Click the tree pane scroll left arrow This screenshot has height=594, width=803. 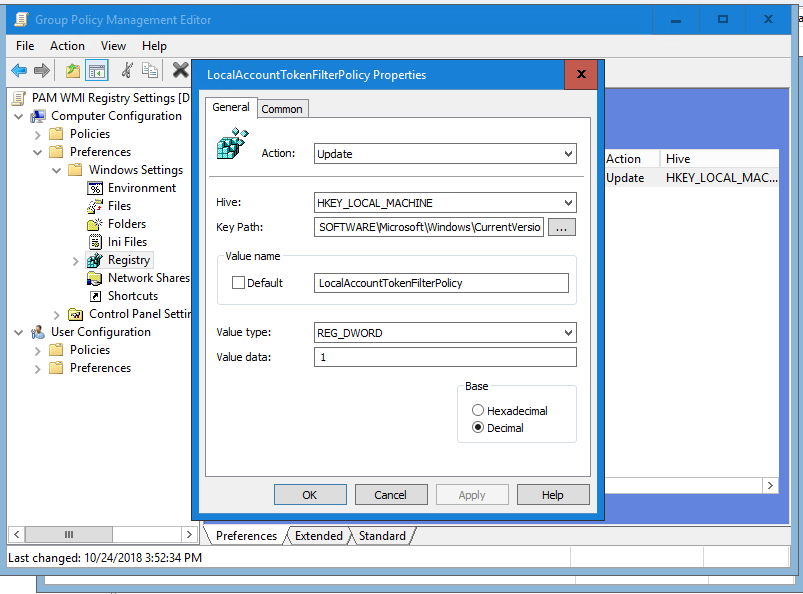[x=16, y=535]
